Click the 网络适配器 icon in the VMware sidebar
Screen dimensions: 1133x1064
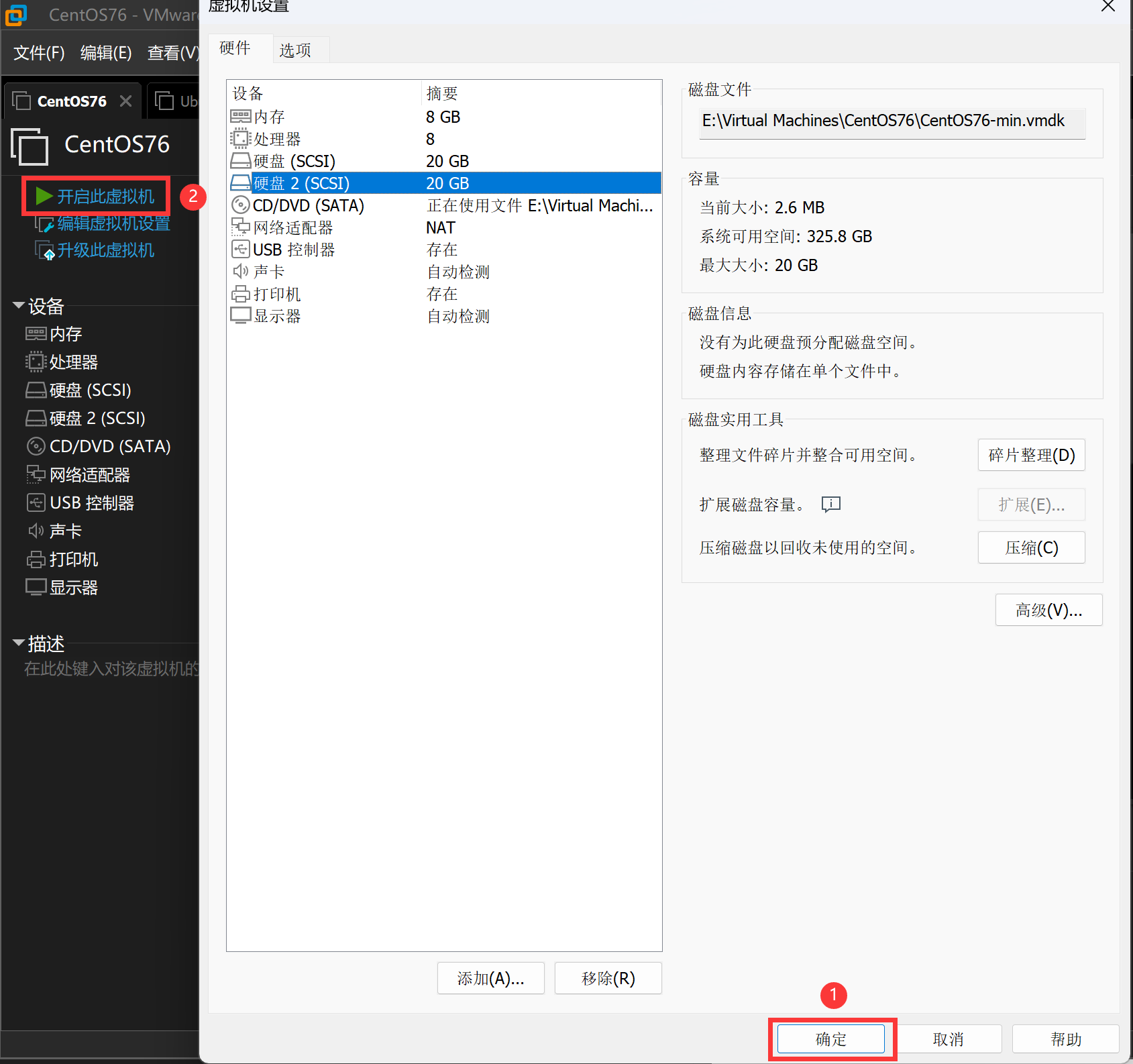(x=36, y=475)
